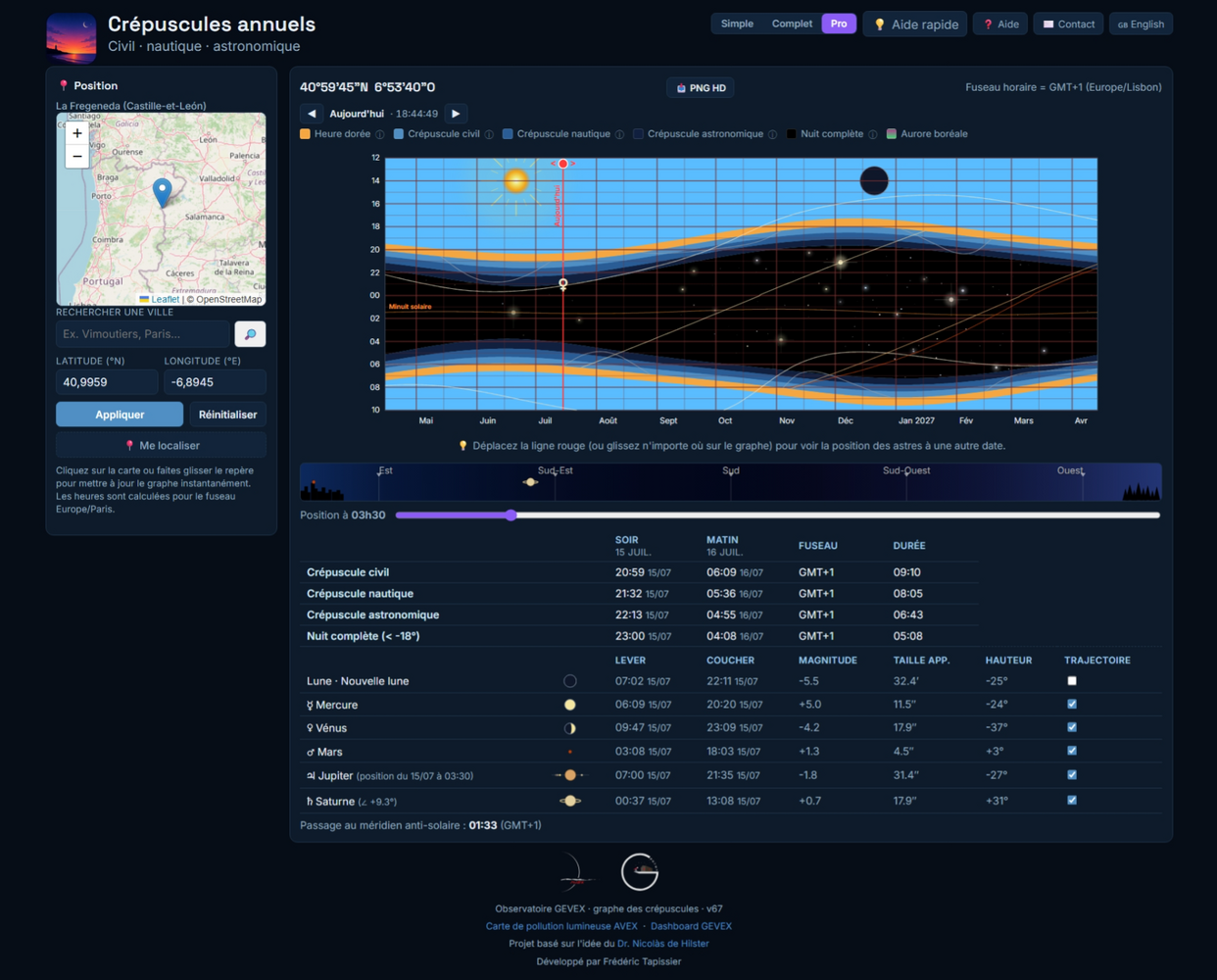Click the map zoom-in plus icon
The image size is (1217, 980).
pyautogui.click(x=77, y=133)
